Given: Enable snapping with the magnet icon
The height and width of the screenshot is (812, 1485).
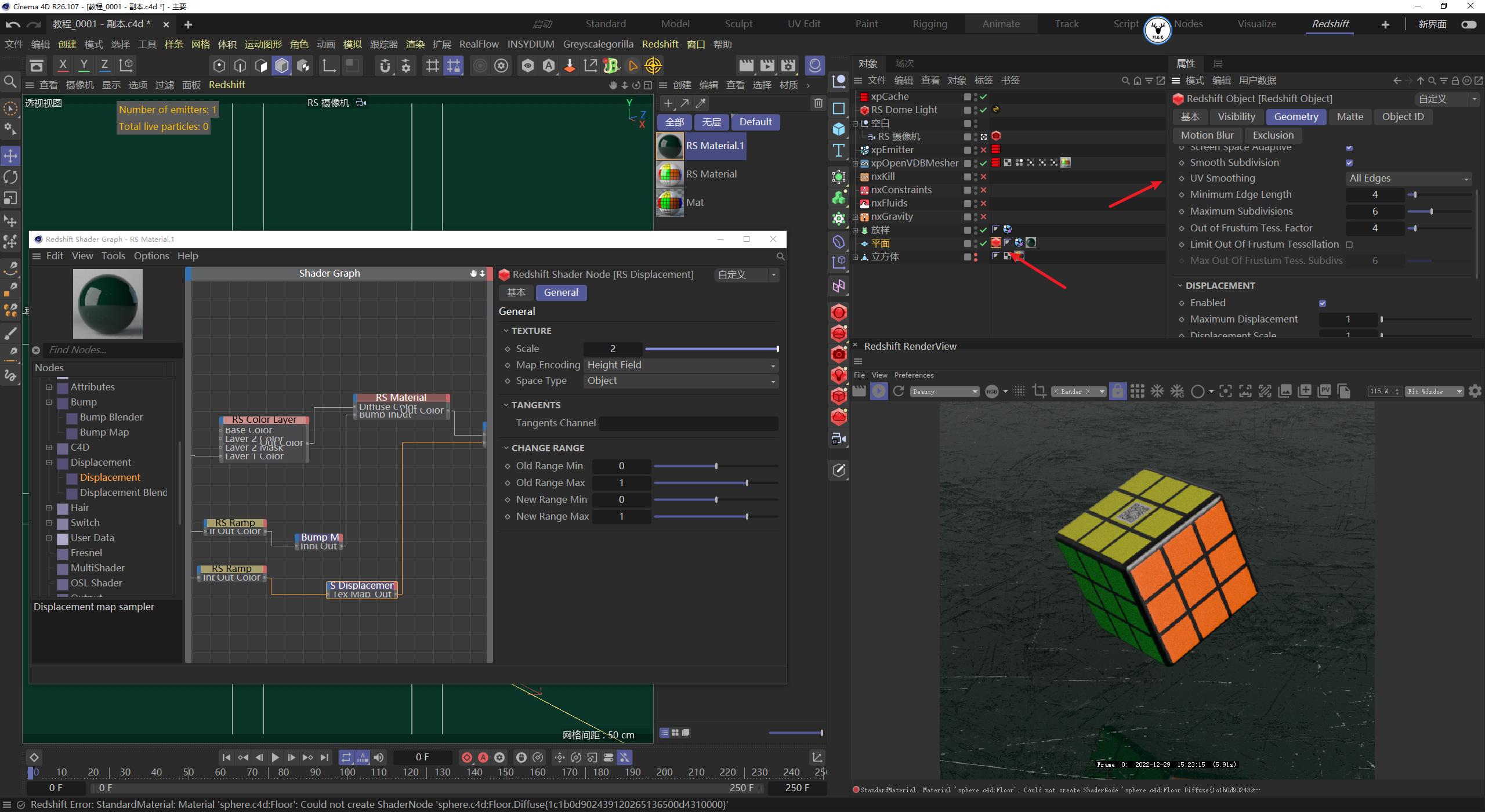Looking at the screenshot, I should click(385, 65).
